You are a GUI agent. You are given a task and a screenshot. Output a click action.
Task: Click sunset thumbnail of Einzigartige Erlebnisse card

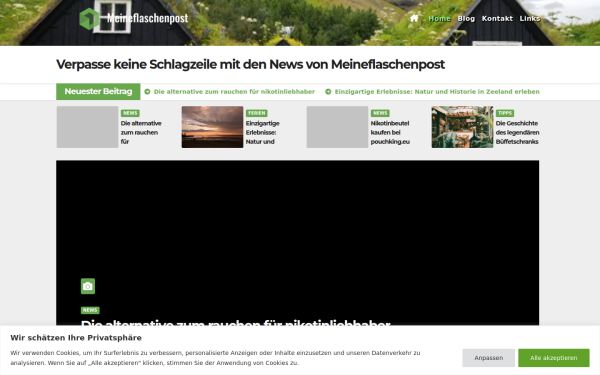click(x=212, y=127)
